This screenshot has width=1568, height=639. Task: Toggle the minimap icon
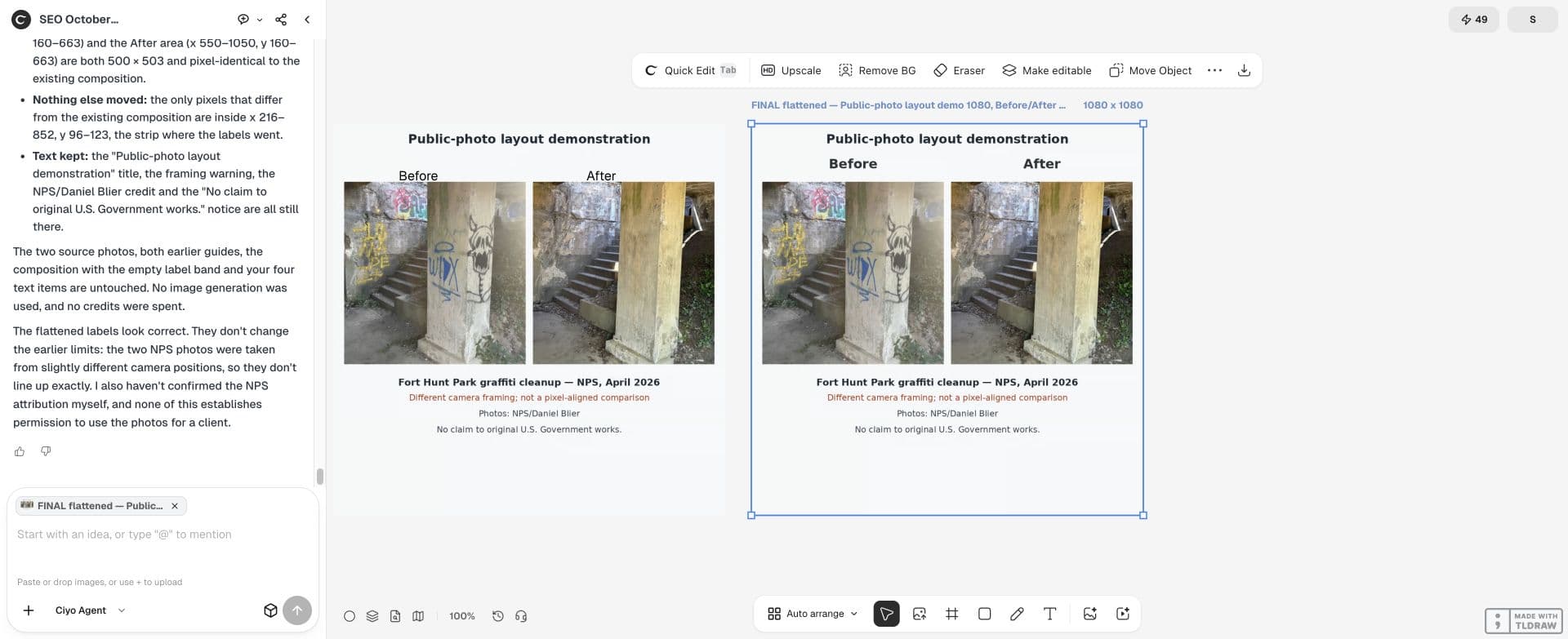(x=418, y=616)
